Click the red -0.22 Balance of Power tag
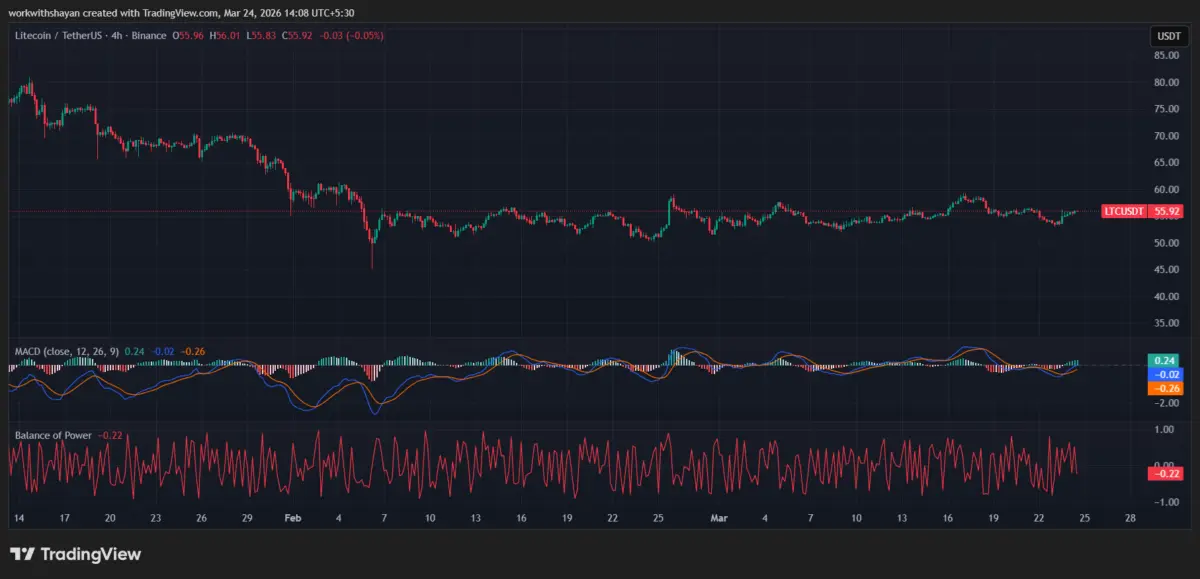 pos(1164,473)
